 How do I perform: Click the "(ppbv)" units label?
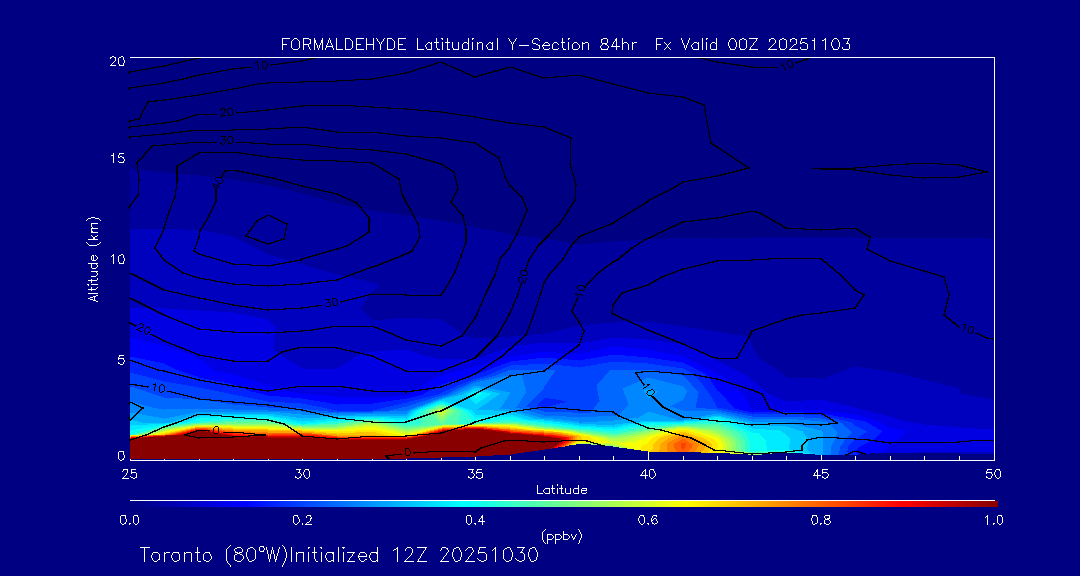(562, 536)
